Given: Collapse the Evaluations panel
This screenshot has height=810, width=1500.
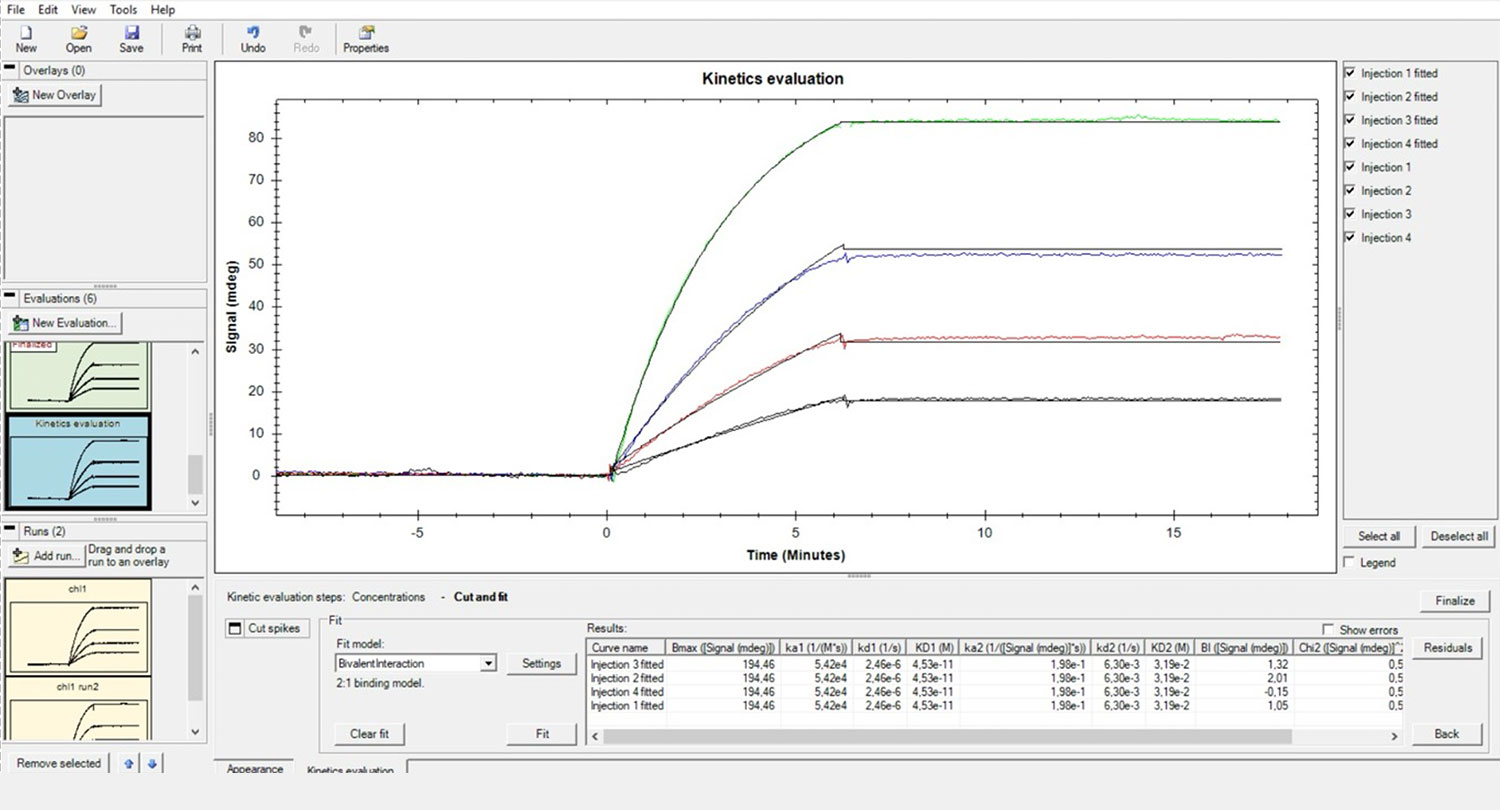Looking at the screenshot, I should 12,298.
